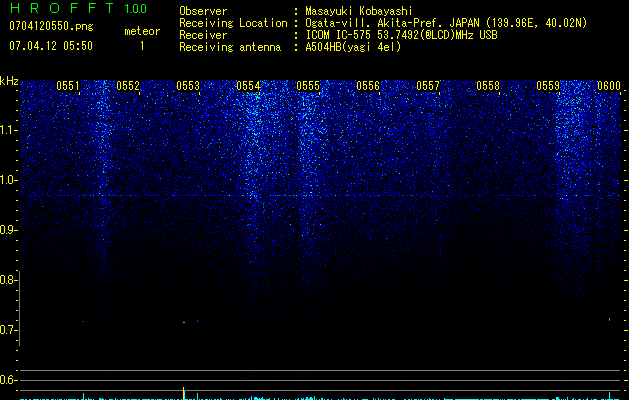
Task: Click the 0559 time marker
Action: click(548, 86)
